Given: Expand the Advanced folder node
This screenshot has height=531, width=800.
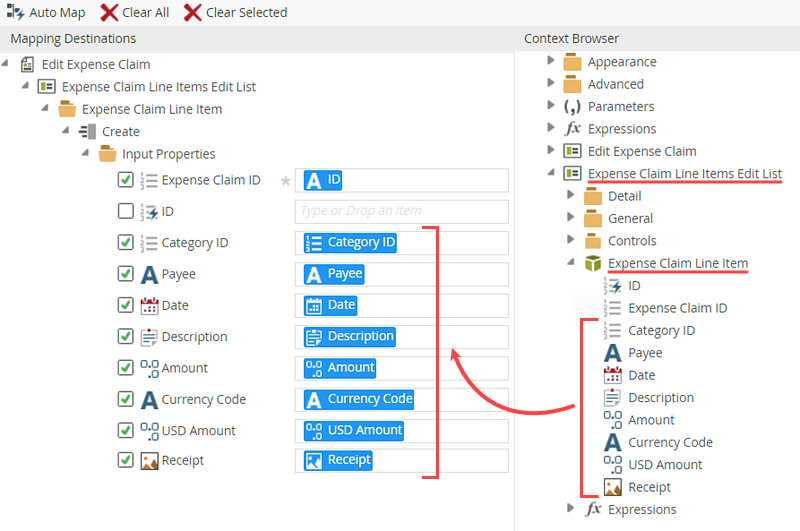Looking at the screenshot, I should point(551,84).
